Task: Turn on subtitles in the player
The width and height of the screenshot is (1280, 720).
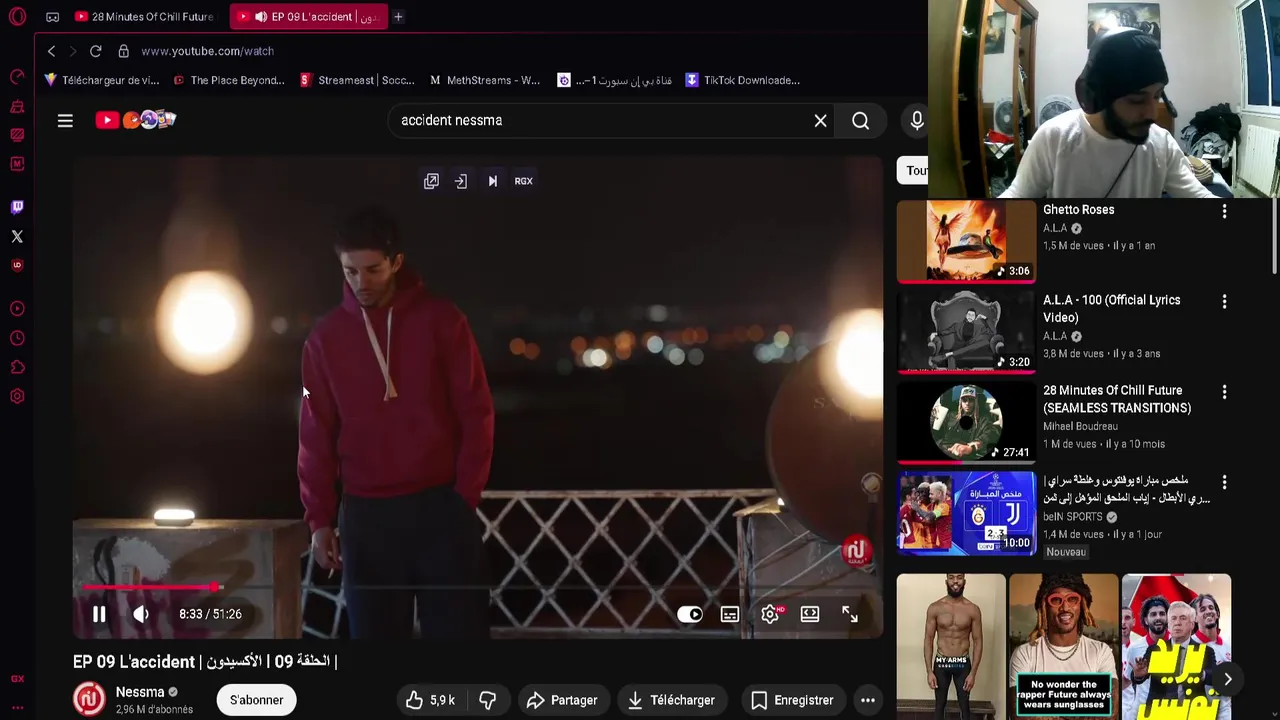Action: 730,614
